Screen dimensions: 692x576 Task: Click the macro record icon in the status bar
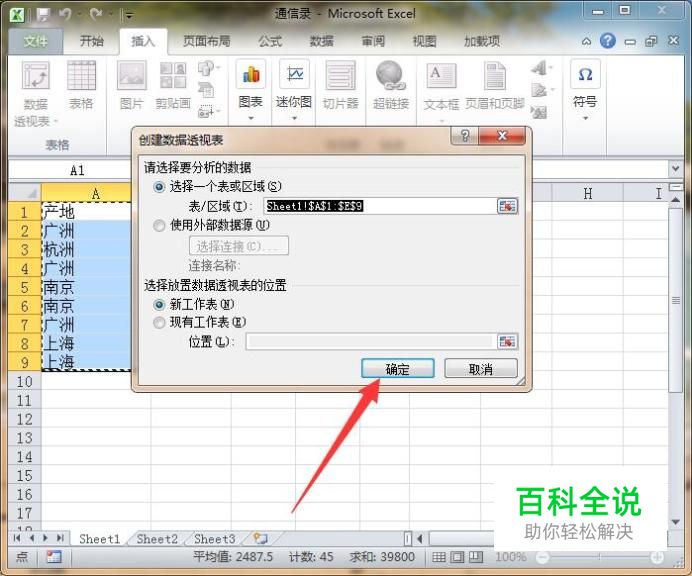click(x=54, y=557)
